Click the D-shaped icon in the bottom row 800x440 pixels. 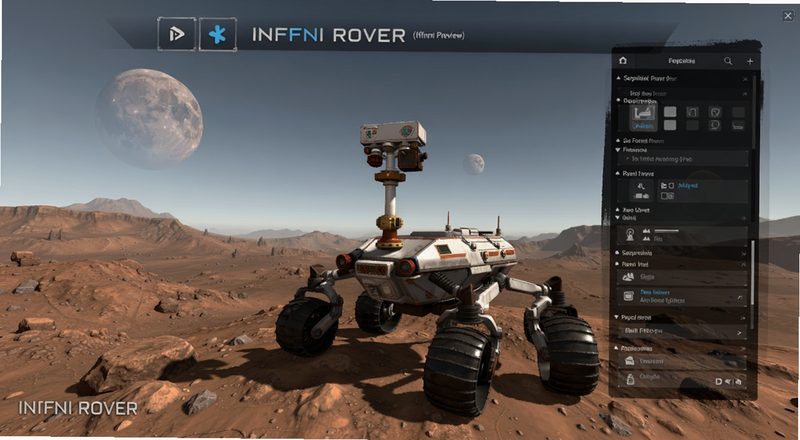pyautogui.click(x=718, y=381)
